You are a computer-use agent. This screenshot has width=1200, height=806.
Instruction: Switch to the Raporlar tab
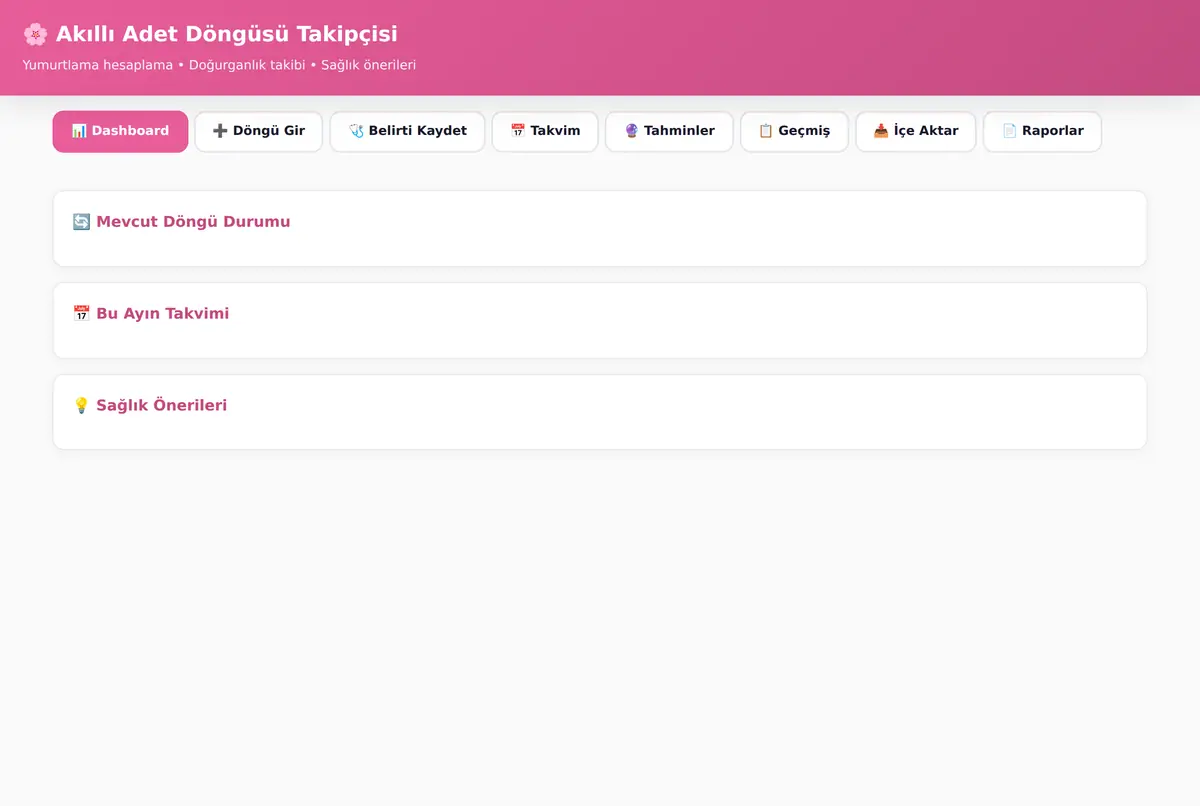(x=1042, y=131)
